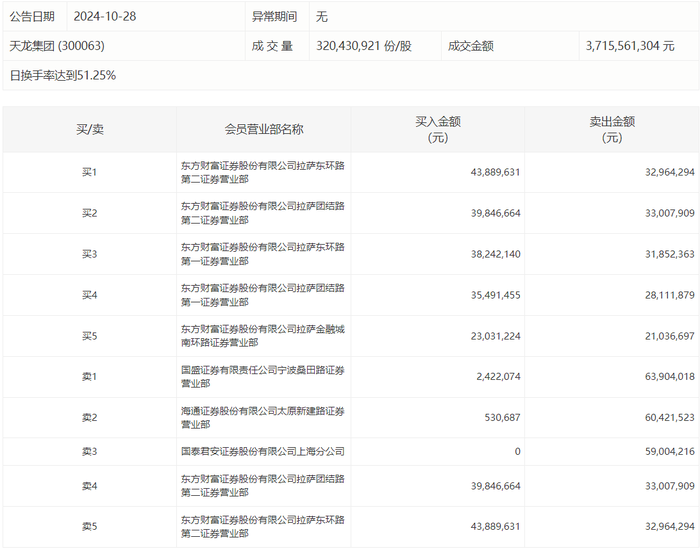Open 海通证券太原新建路证券营业部 entry
The height and width of the screenshot is (549, 700).
(x=262, y=418)
